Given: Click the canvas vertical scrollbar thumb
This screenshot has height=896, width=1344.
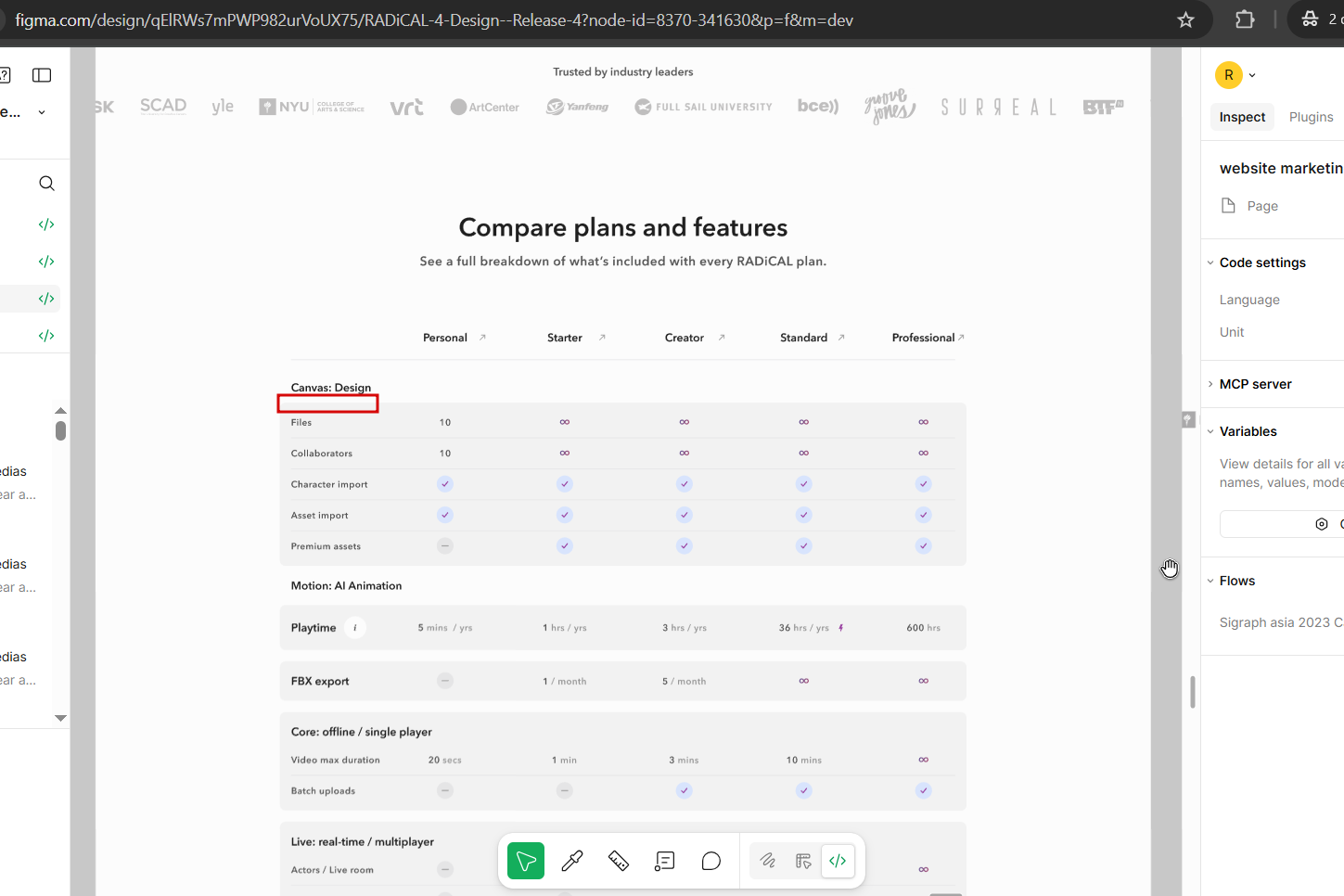Looking at the screenshot, I should point(1192,693).
